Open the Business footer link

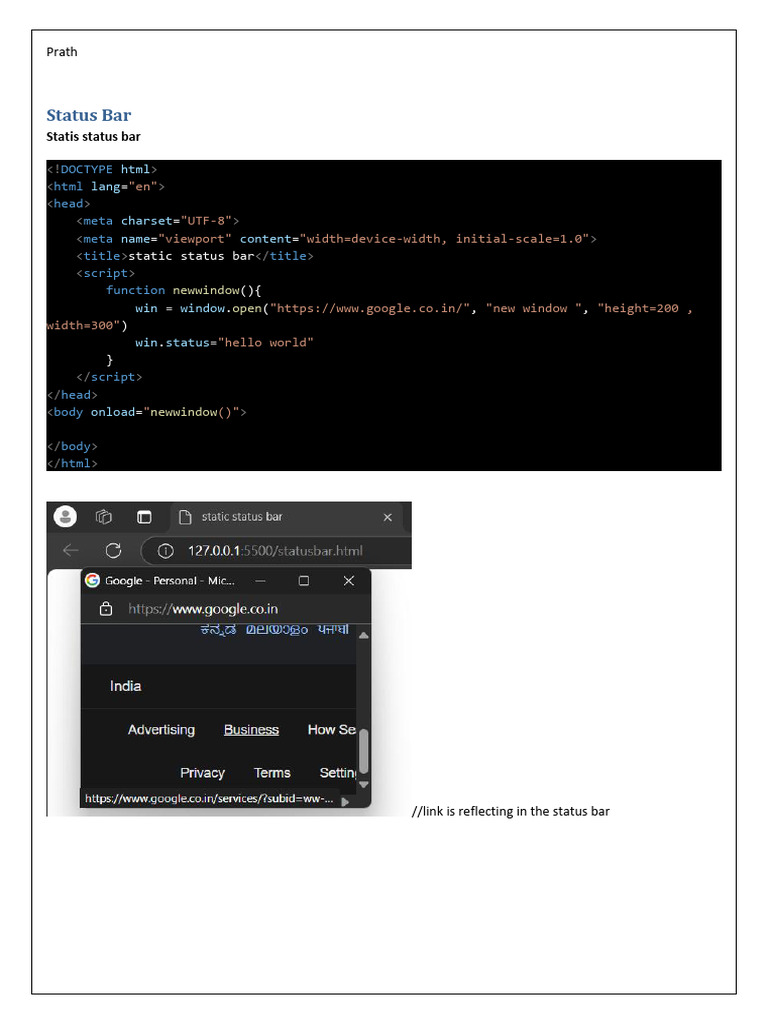(251, 729)
